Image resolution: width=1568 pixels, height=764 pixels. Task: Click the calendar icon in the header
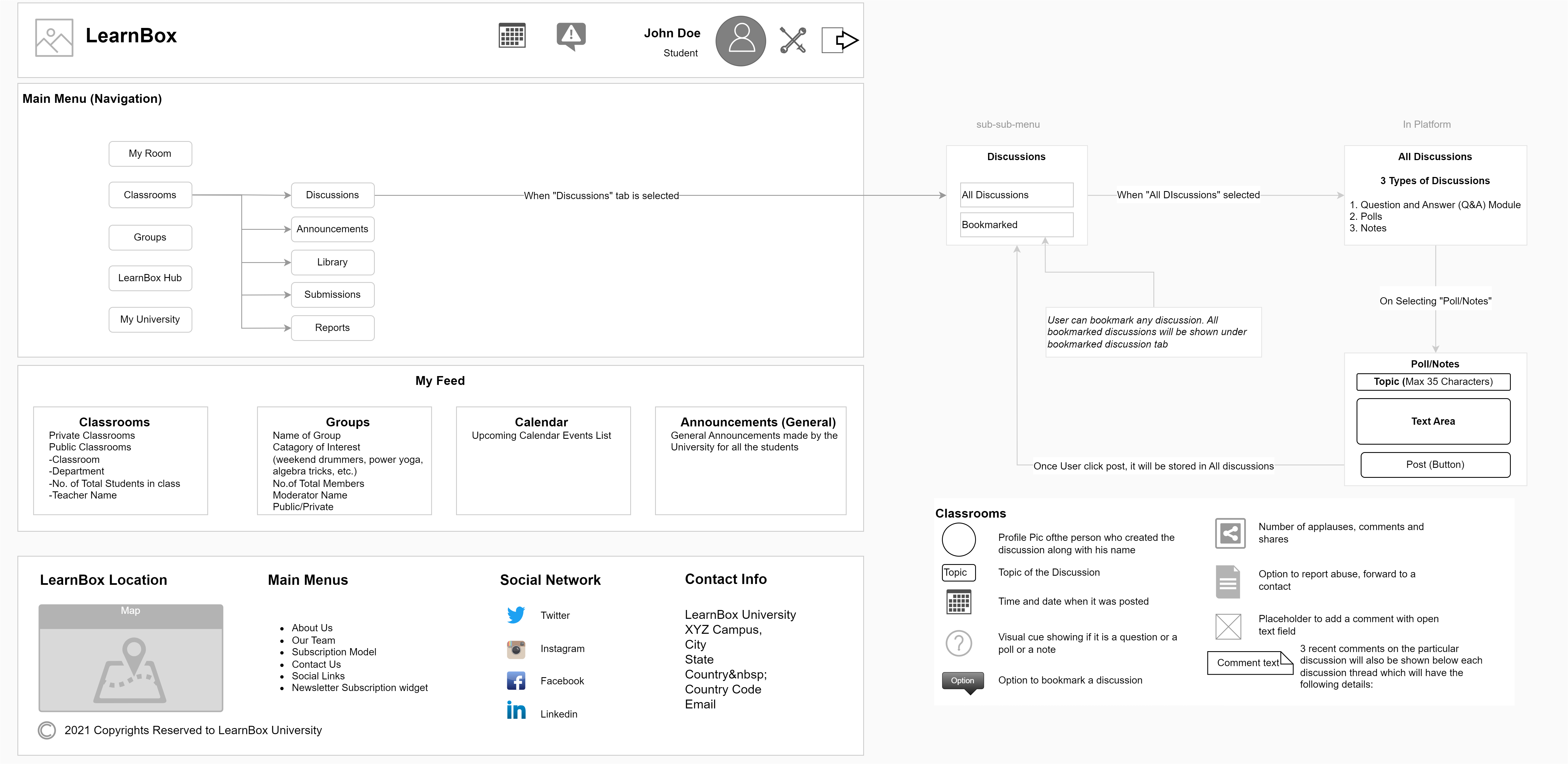click(x=512, y=36)
